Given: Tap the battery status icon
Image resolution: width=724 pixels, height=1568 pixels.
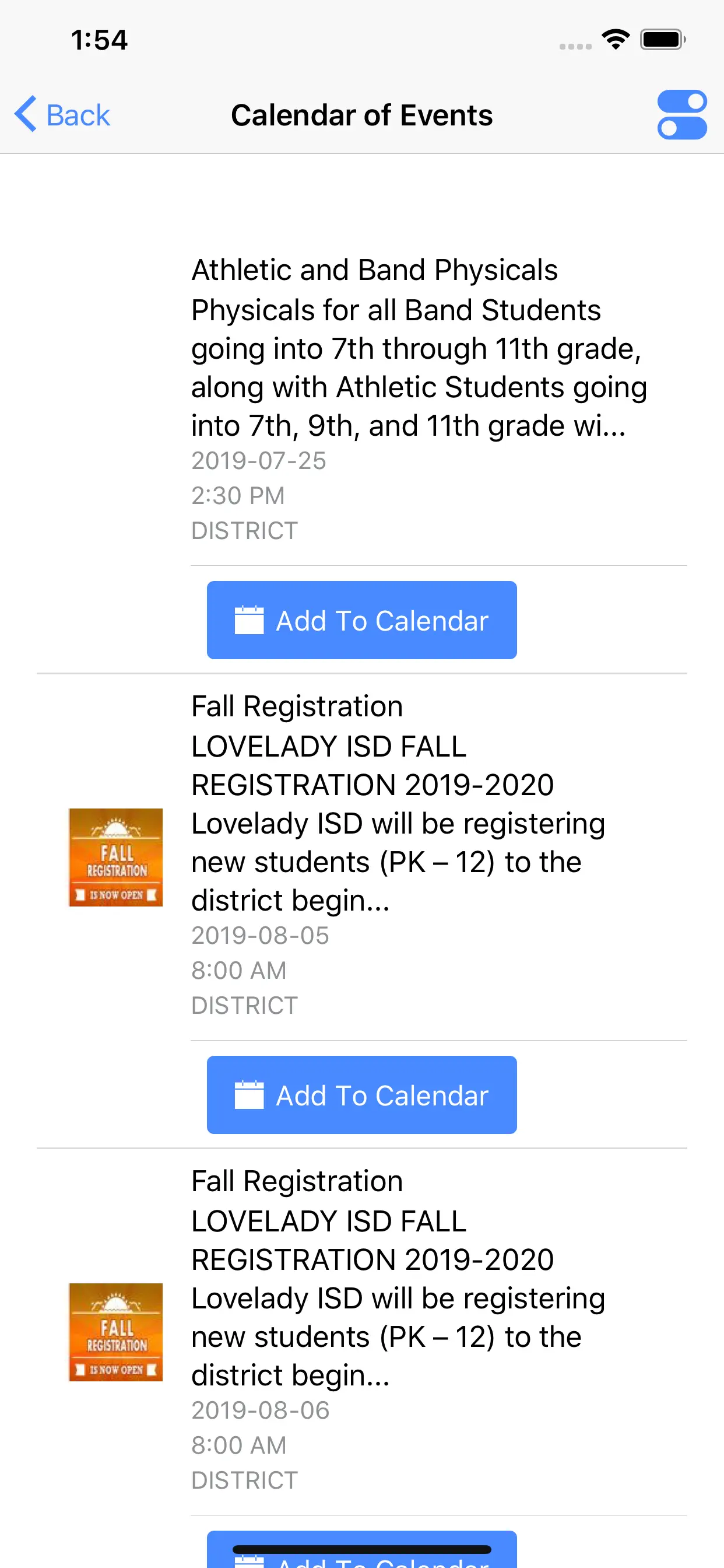Looking at the screenshot, I should point(662,40).
